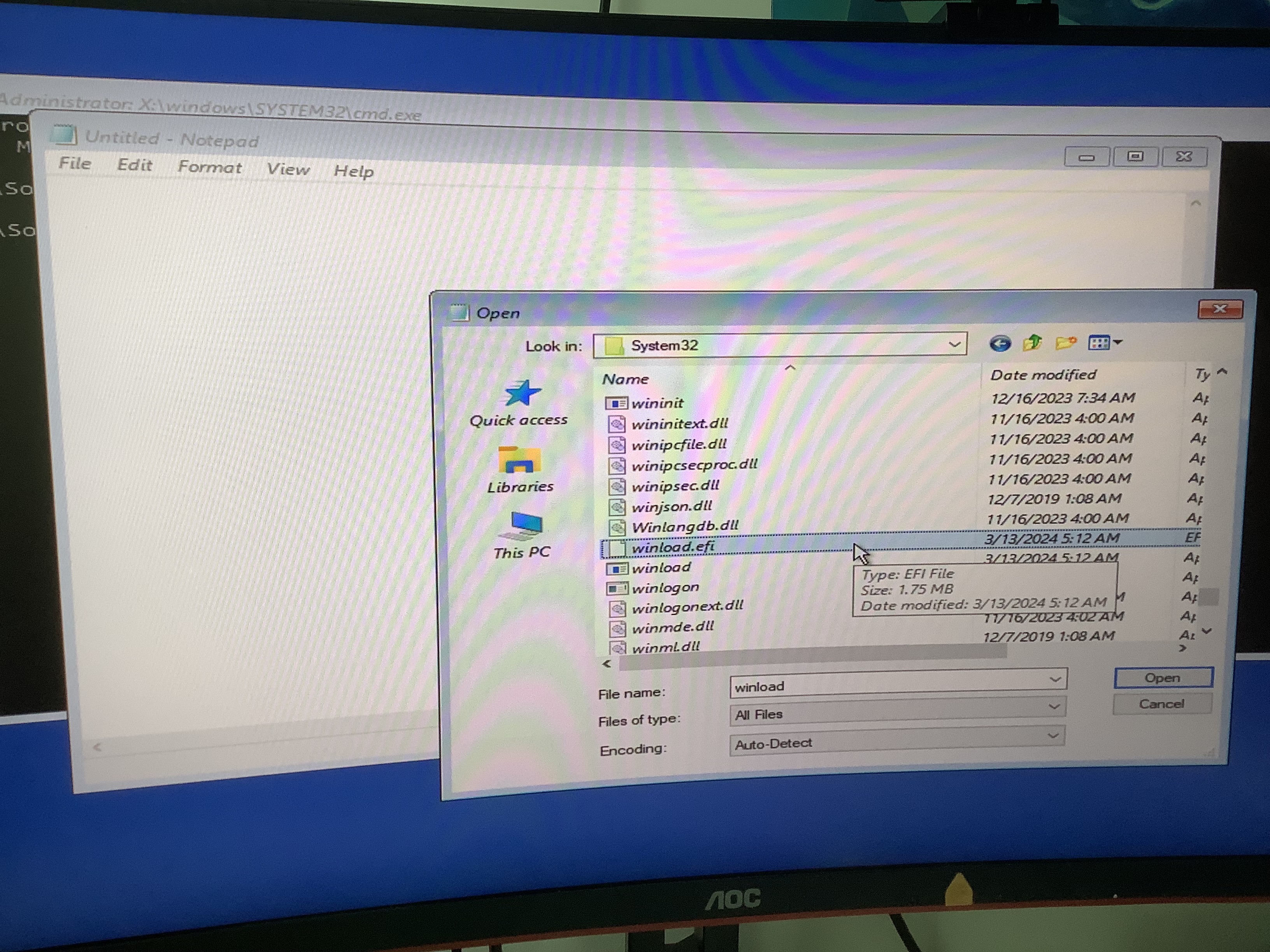Select the winlogon application file
The image size is (1270, 952).
(x=665, y=588)
